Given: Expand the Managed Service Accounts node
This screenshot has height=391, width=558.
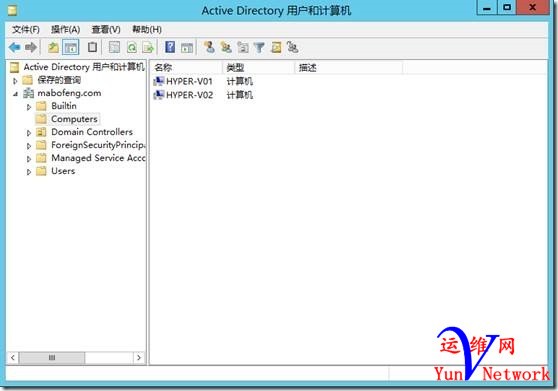Looking at the screenshot, I should (29, 159).
